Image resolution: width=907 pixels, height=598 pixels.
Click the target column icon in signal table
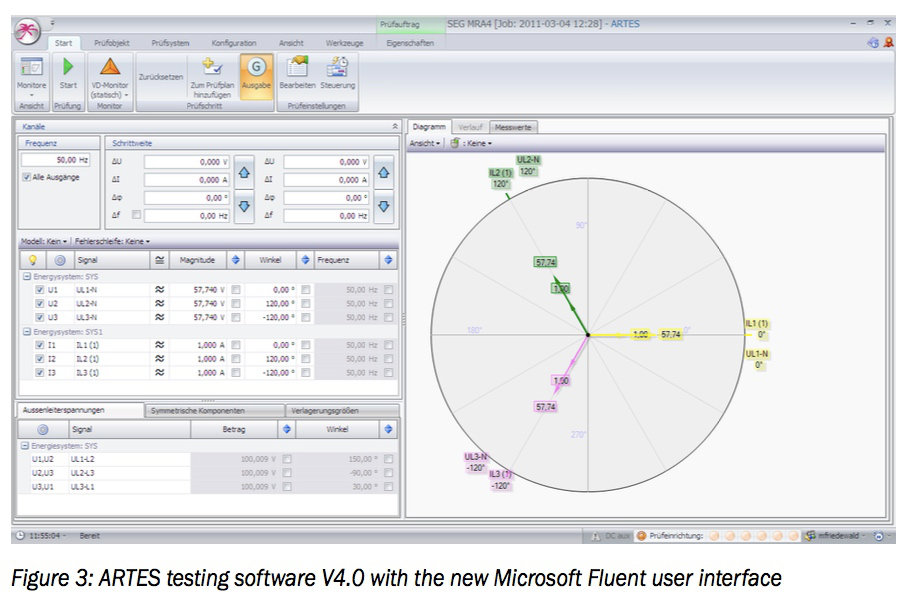tap(60, 260)
